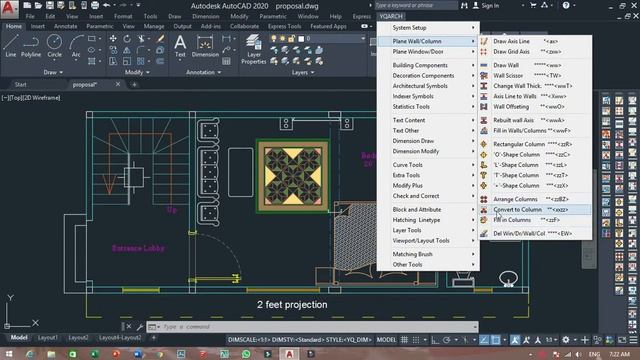Click the Wall Scissor icon

point(484,76)
